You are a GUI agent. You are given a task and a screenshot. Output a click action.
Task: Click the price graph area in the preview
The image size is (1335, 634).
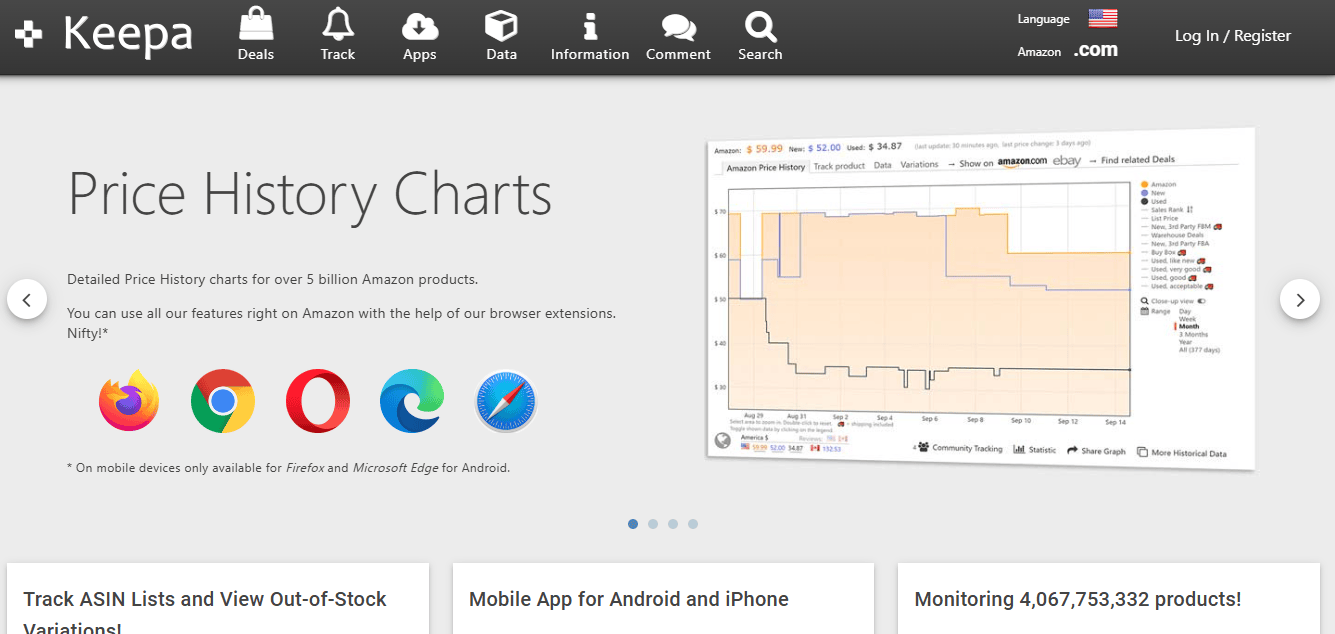[x=928, y=297]
